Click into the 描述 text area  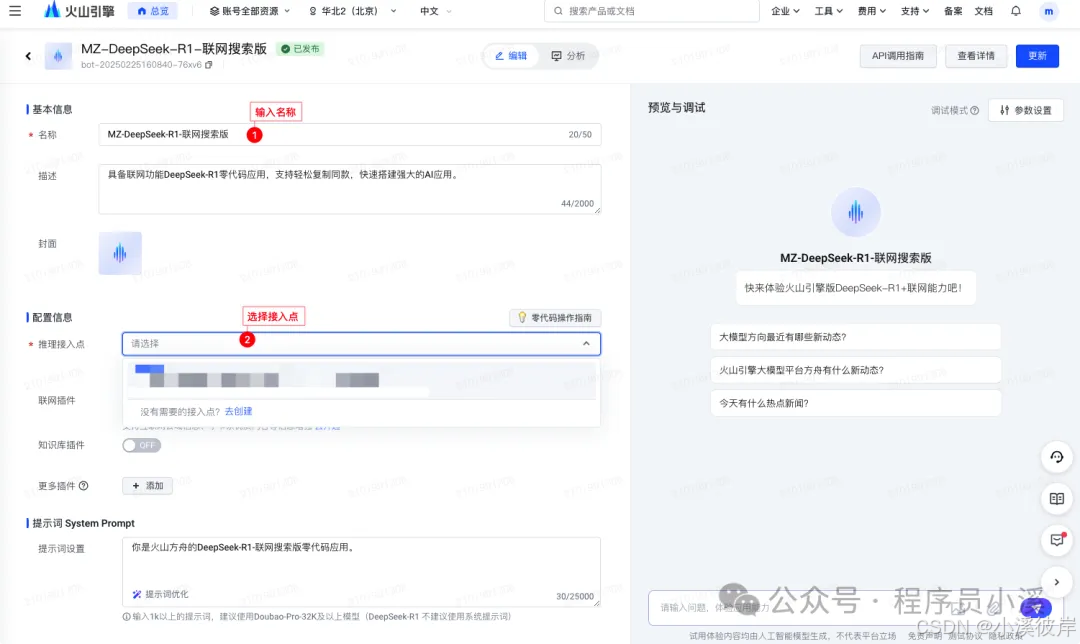coord(349,189)
